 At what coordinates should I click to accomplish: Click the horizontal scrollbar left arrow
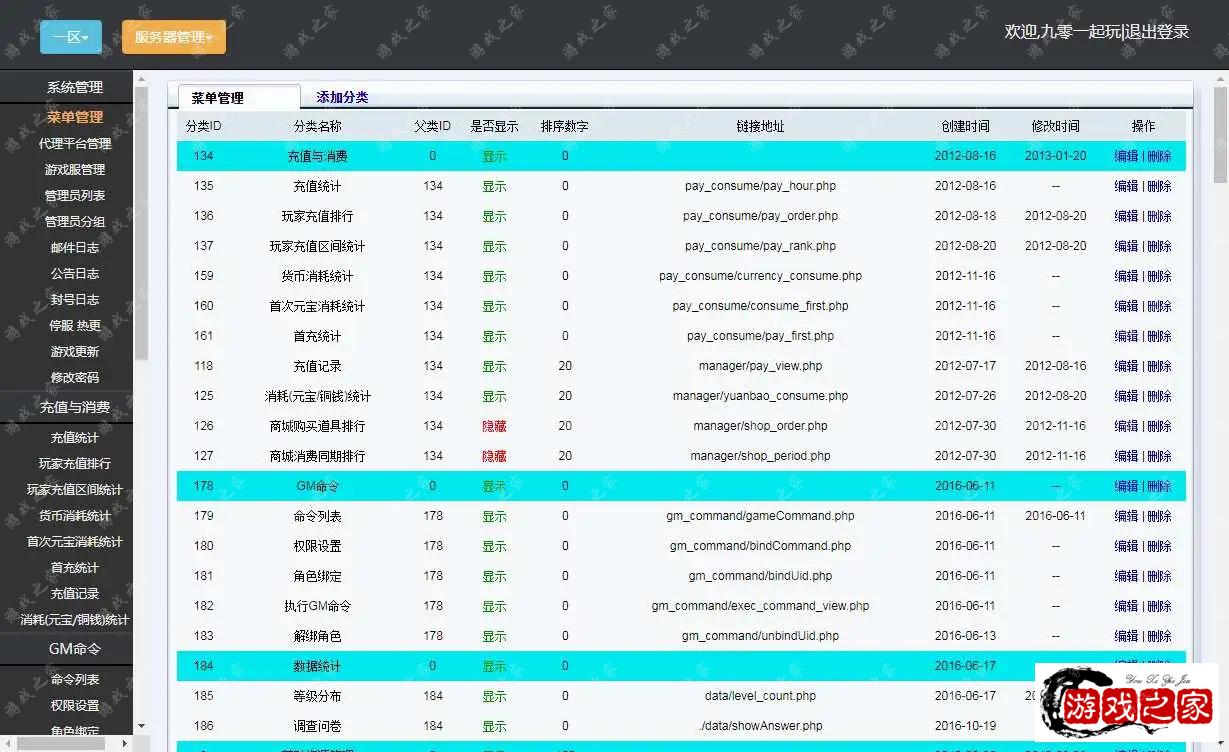[7, 743]
